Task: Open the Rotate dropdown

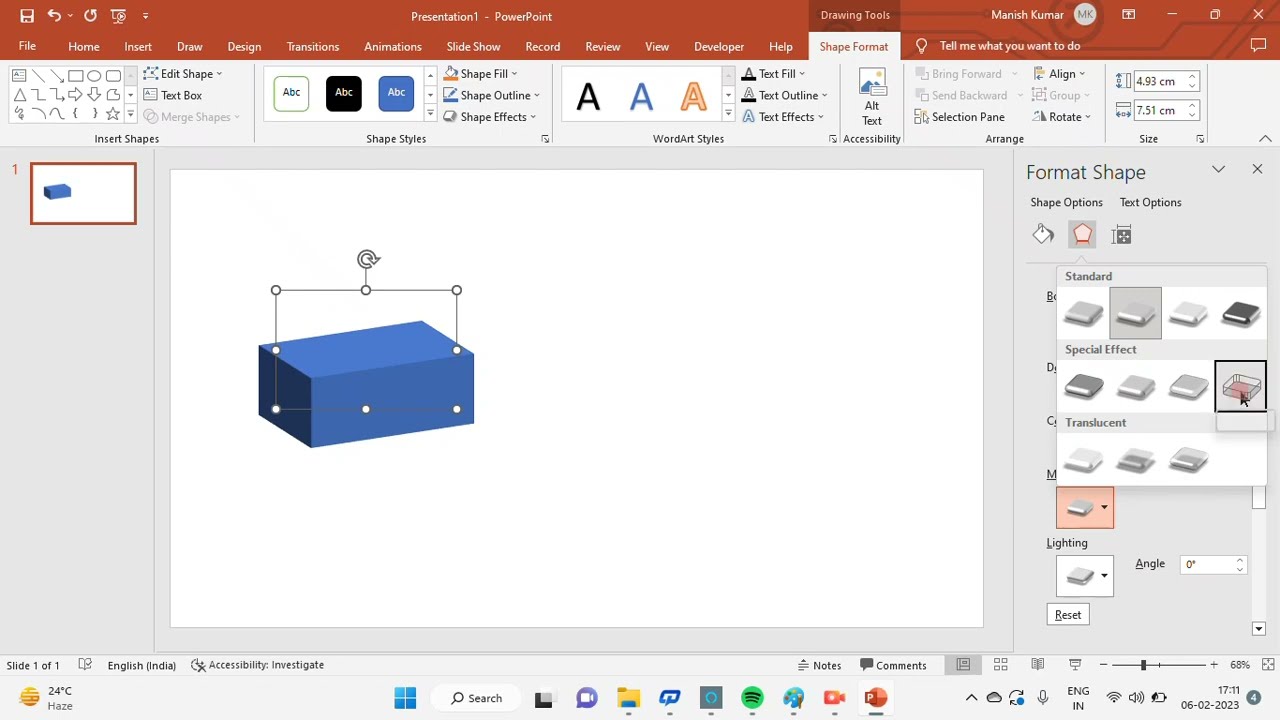Action: [1062, 117]
